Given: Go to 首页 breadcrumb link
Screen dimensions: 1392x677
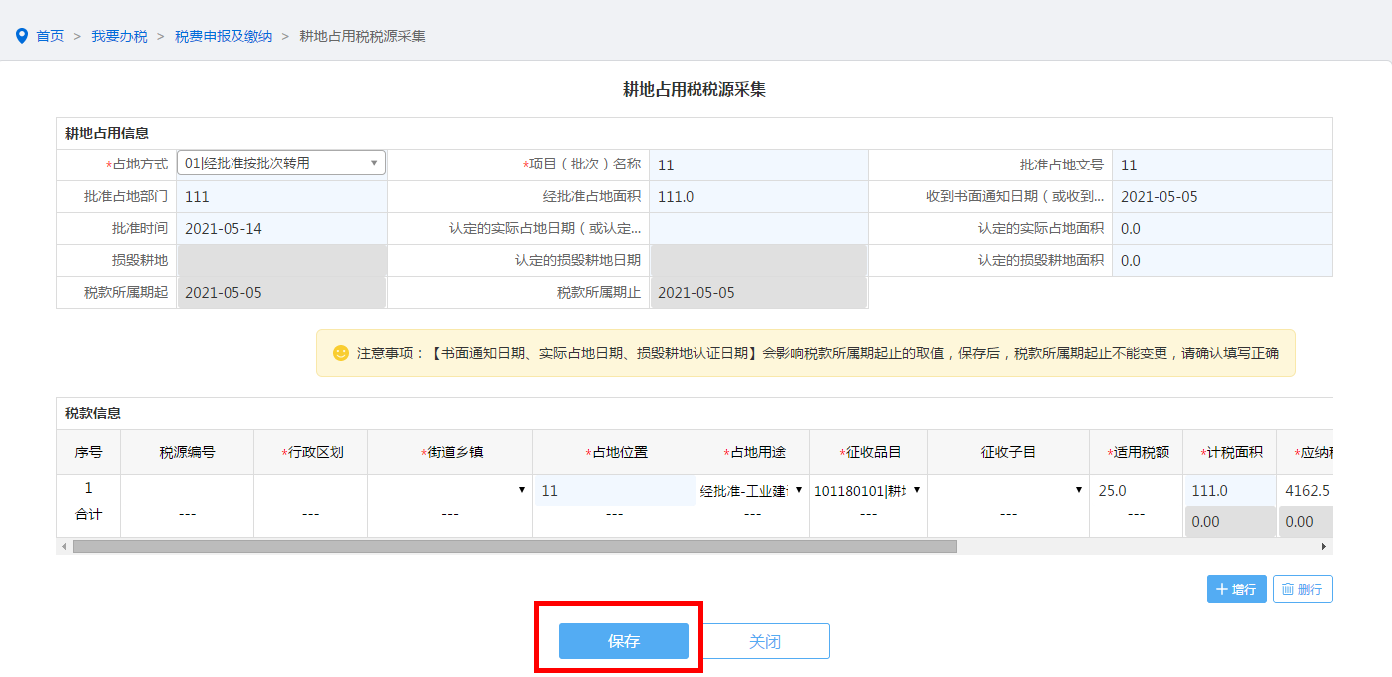Looking at the screenshot, I should point(50,36).
